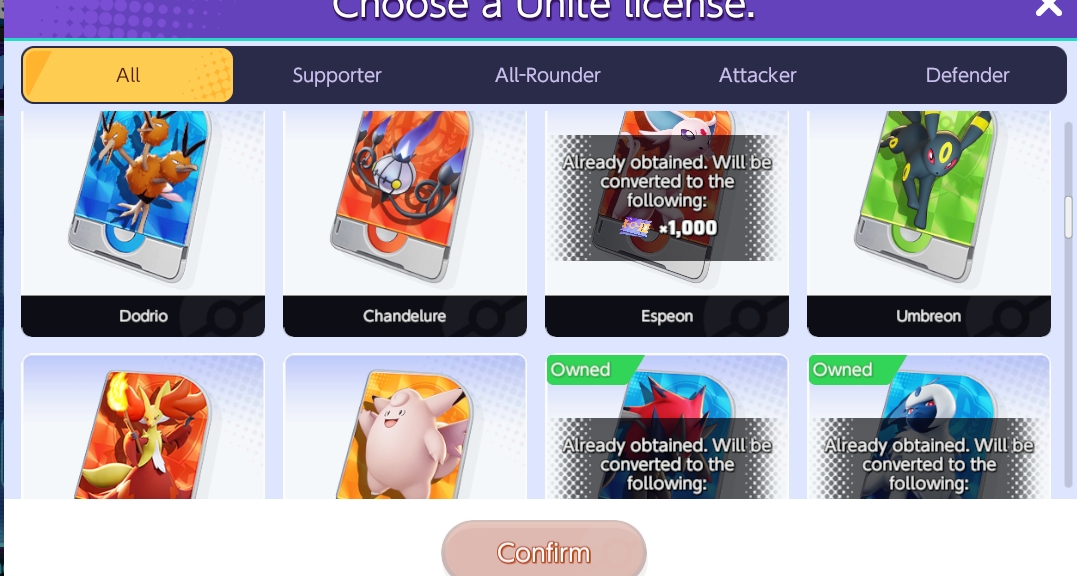Close the Unite license dialog
The height and width of the screenshot is (576, 1077).
click(x=1049, y=8)
